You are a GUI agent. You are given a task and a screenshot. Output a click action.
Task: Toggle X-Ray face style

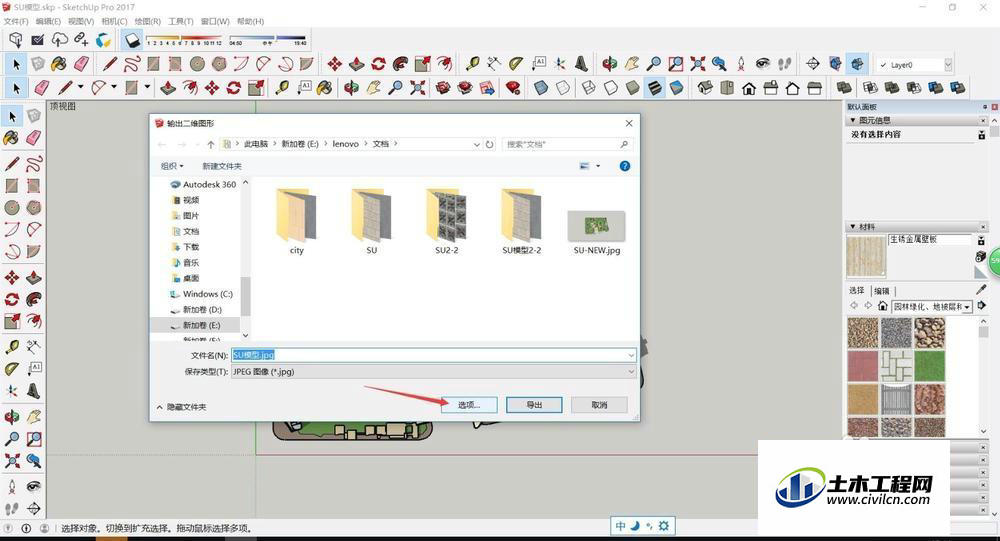541,87
